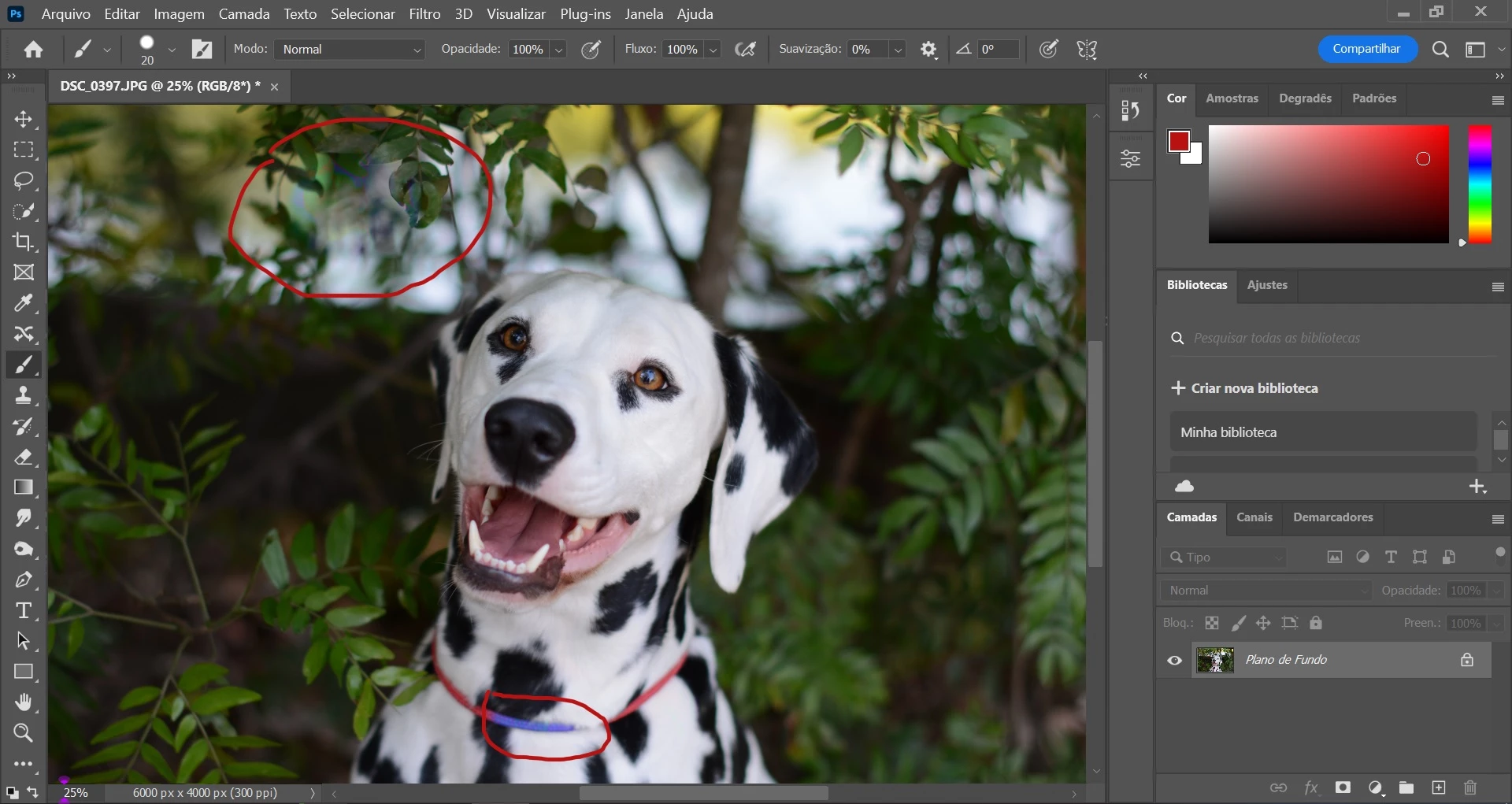Select the Spot Healing Brush tool
Viewport: 1512px width, 804px height.
(24, 334)
